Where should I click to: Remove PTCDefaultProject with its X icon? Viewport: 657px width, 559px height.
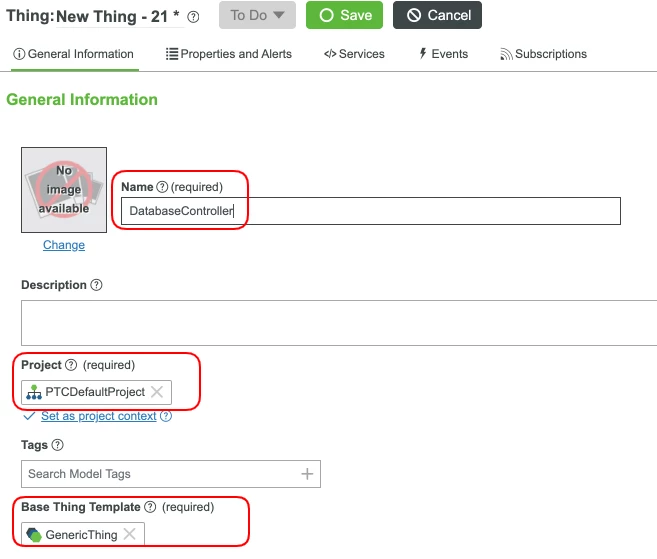click(x=157, y=392)
